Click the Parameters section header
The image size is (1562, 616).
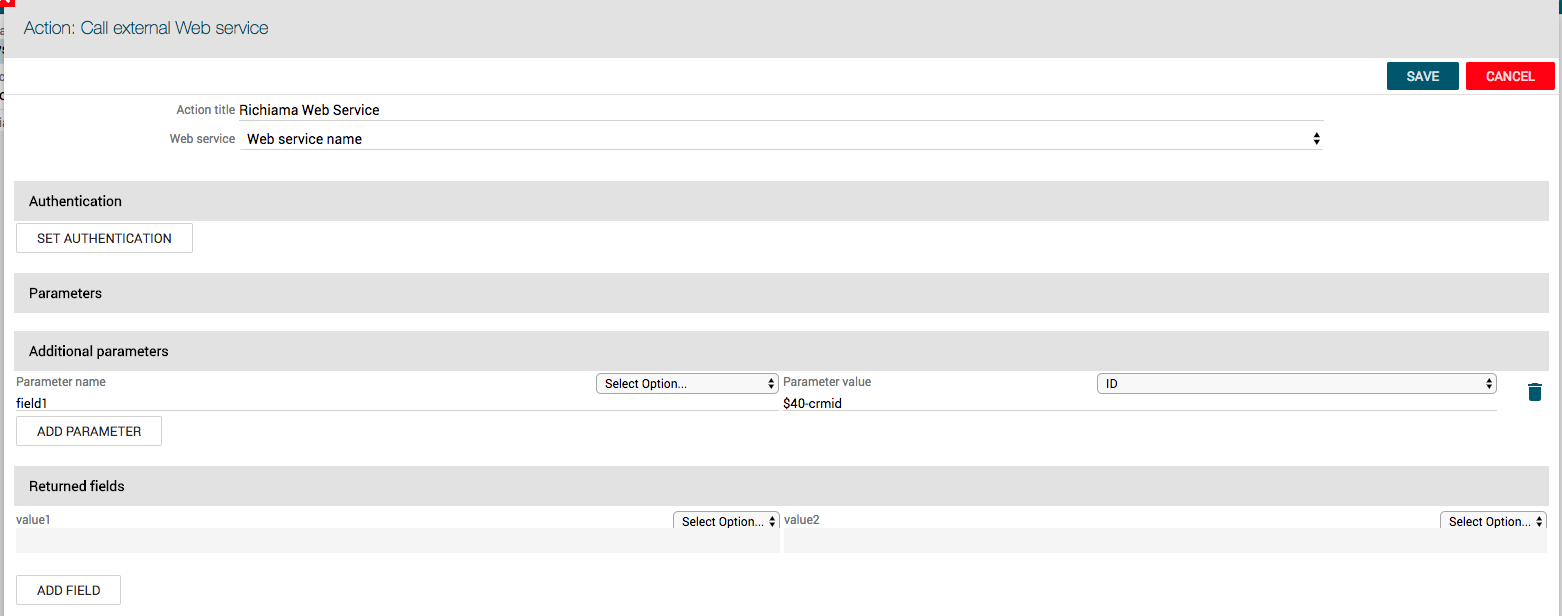[781, 293]
